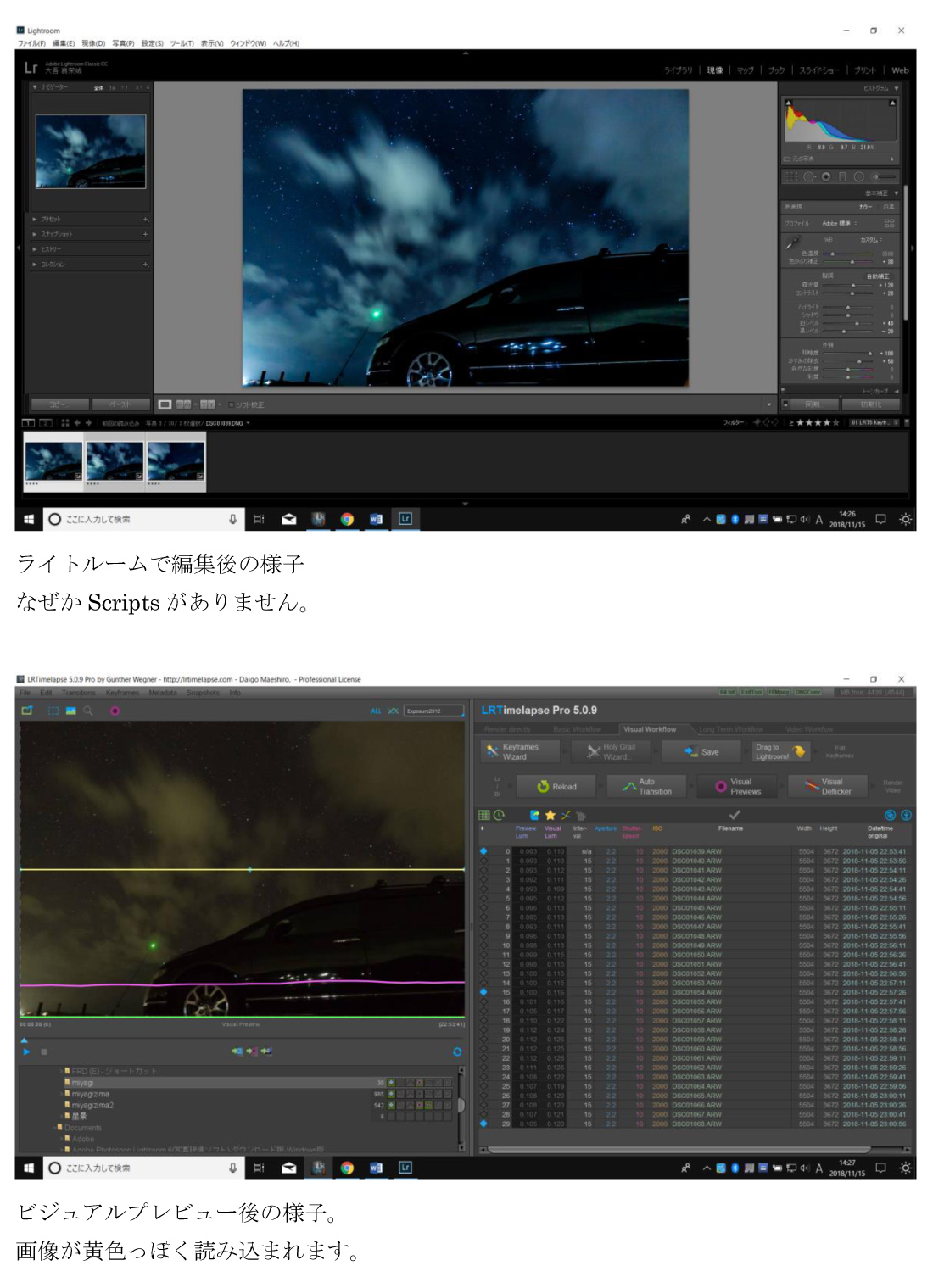The width and height of the screenshot is (944, 1288).
Task: Click the dashed-rectangle crop icon in LRTimelapse toolbar
Action: (x=53, y=711)
